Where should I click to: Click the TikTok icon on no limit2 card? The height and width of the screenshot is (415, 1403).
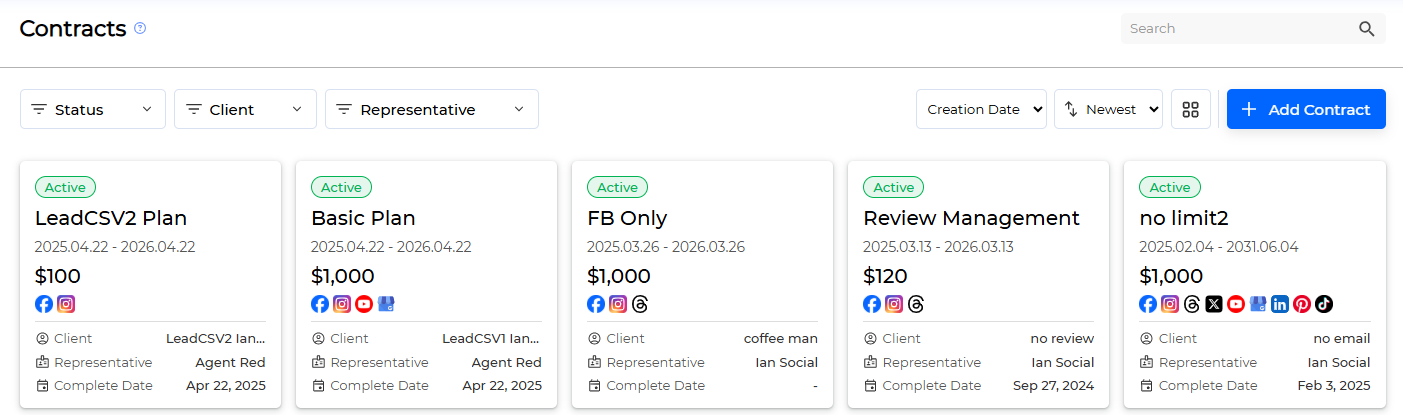1324,304
